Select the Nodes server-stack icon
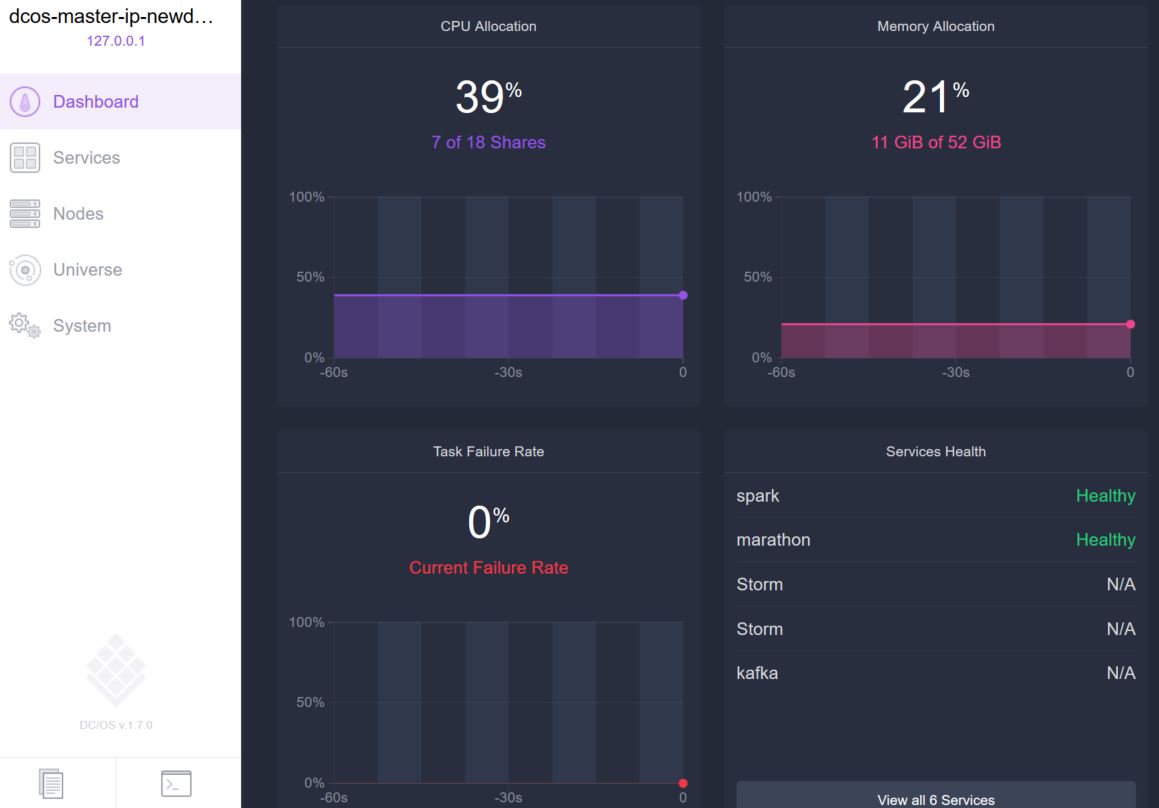The height and width of the screenshot is (808, 1159). click(25, 214)
